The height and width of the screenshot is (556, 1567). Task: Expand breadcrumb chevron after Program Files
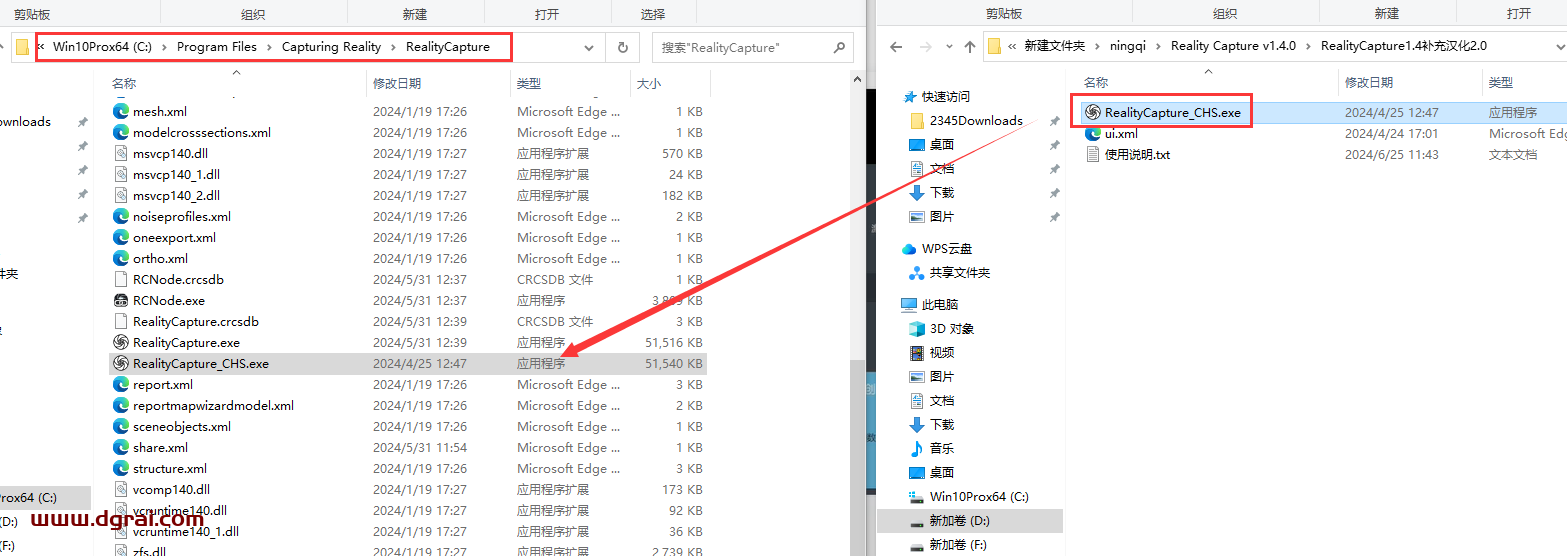(269, 47)
